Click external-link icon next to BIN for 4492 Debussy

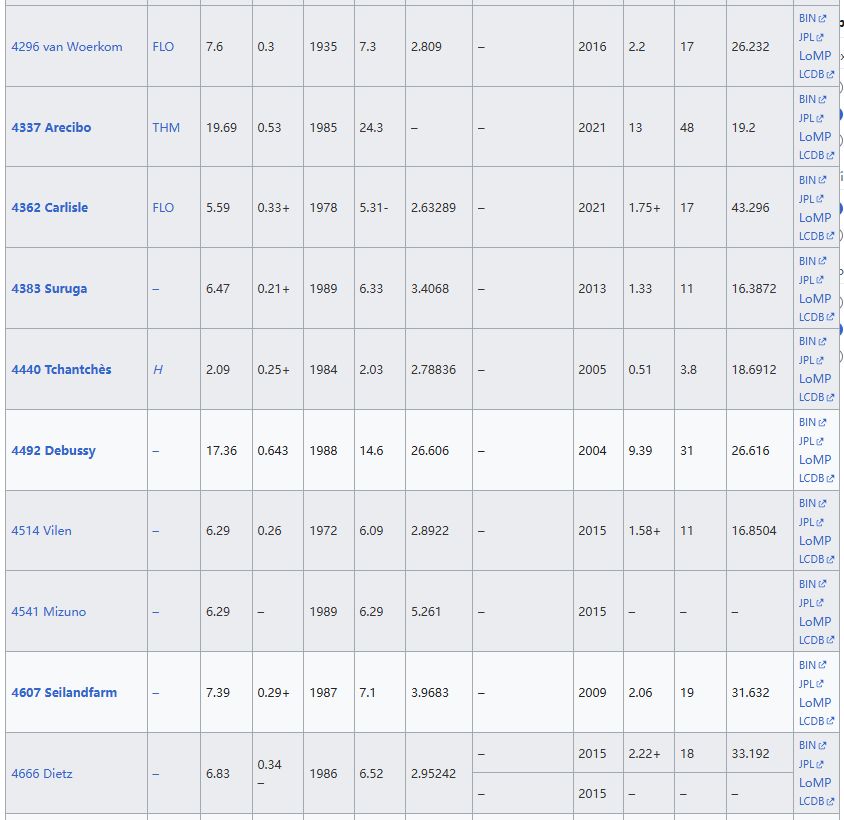coord(822,423)
